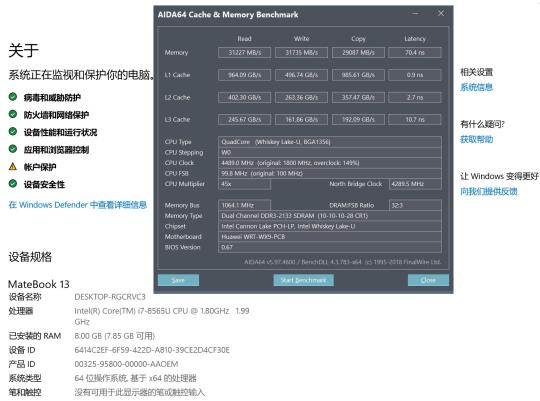Click the Read column header
Screen dimensions: 540x401
pyautogui.click(x=245, y=39)
